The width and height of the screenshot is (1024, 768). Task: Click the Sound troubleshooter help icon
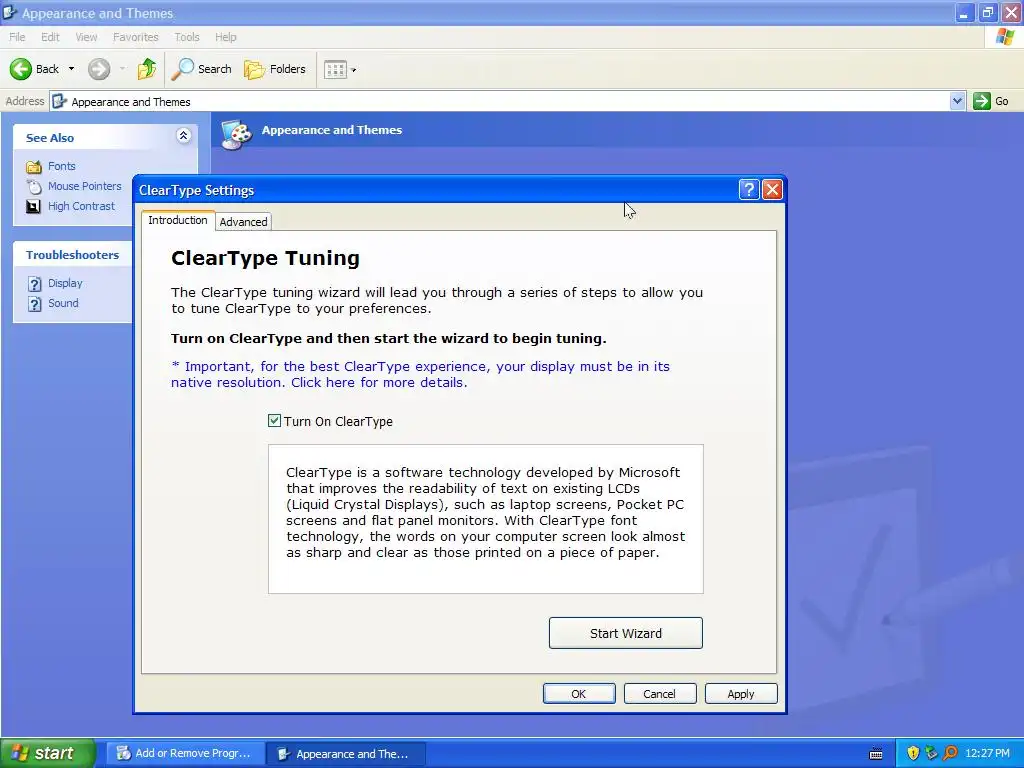[35, 304]
